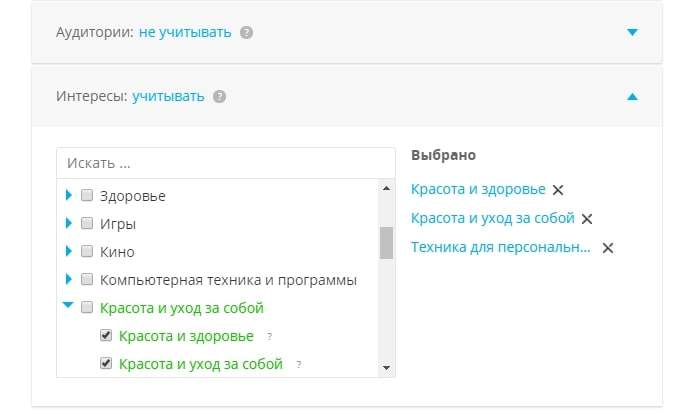
Task: Click the Искать search field
Action: pos(225,162)
